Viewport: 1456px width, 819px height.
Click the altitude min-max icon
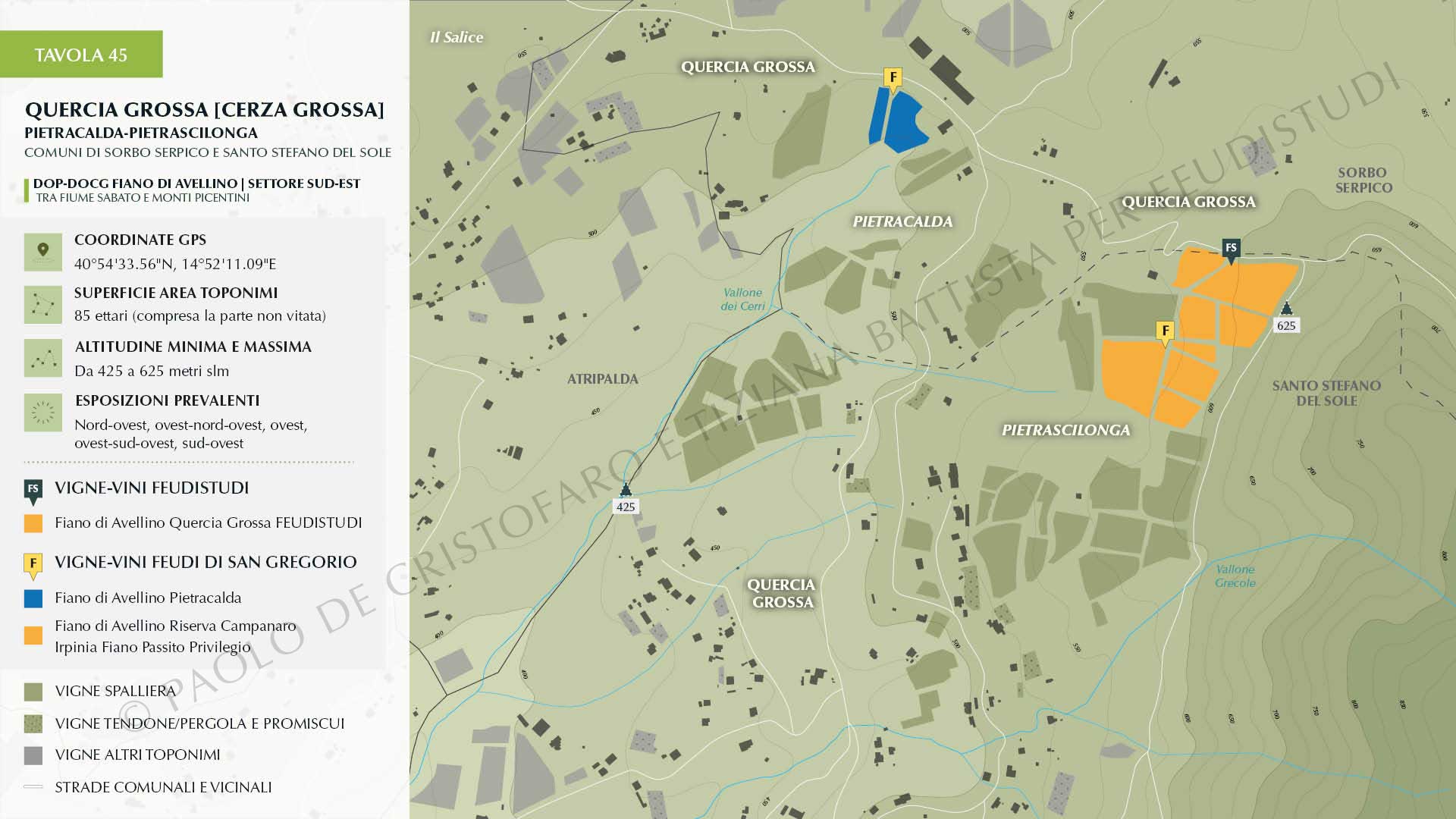pos(42,359)
